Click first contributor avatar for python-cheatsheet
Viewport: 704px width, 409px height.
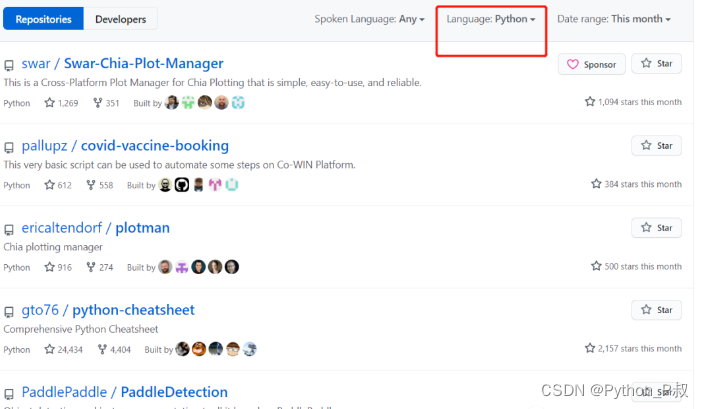[x=182, y=349]
